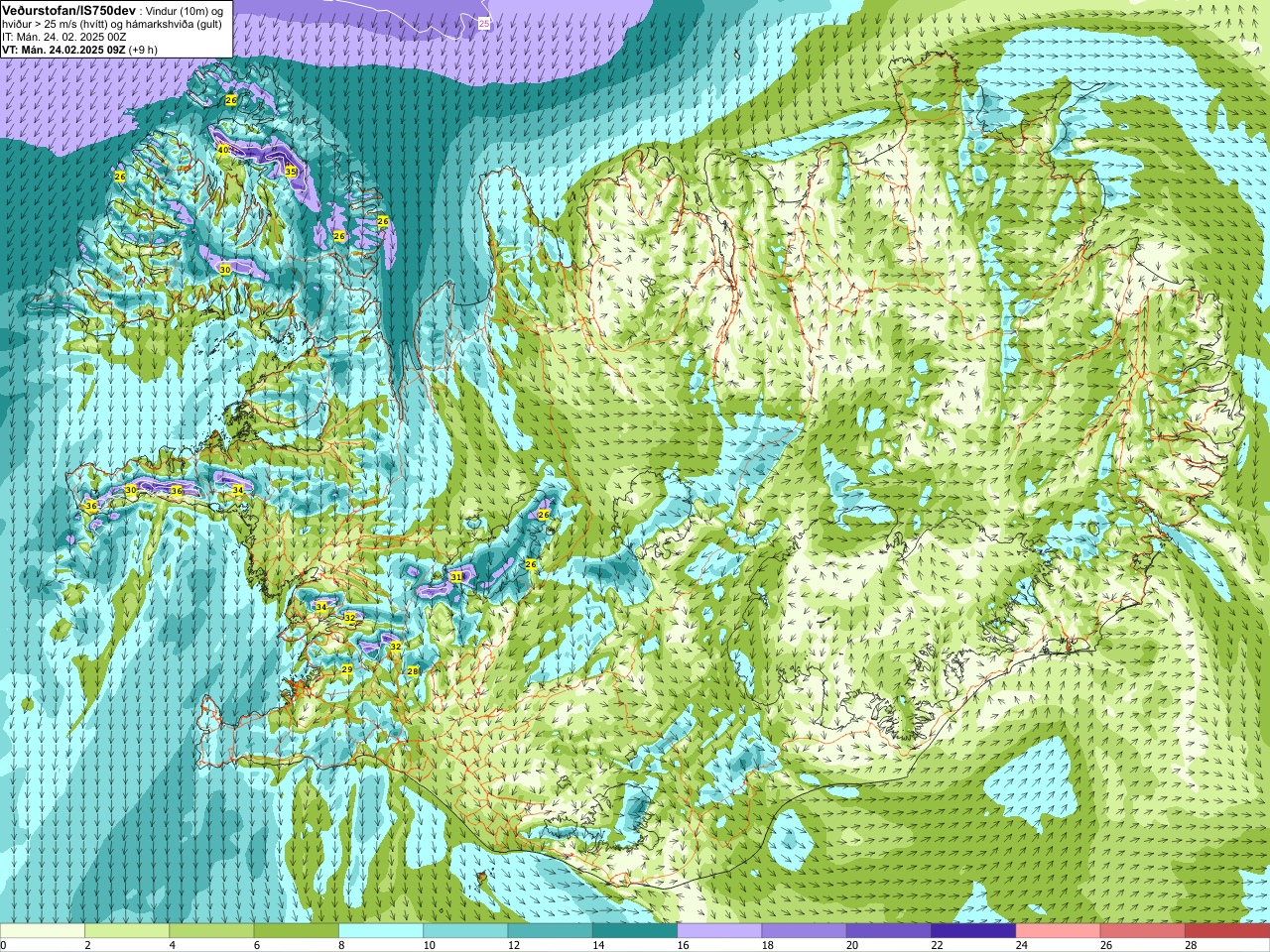Click the 24–26 m/s pink legend swatch
The width and height of the screenshot is (1270, 952).
click(1059, 931)
